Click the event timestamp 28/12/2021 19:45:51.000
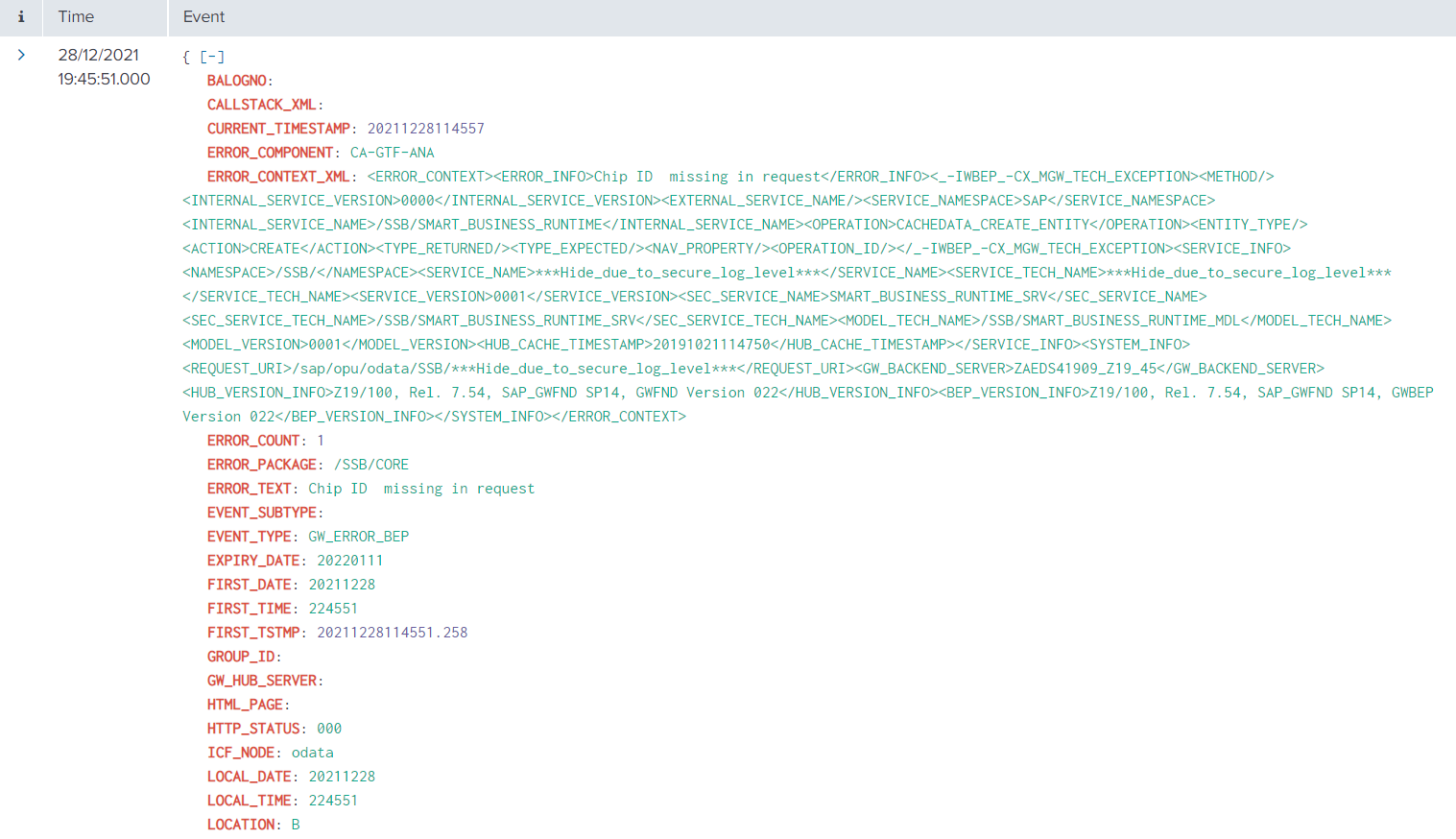This screenshot has height=839, width=1456. (x=104, y=67)
